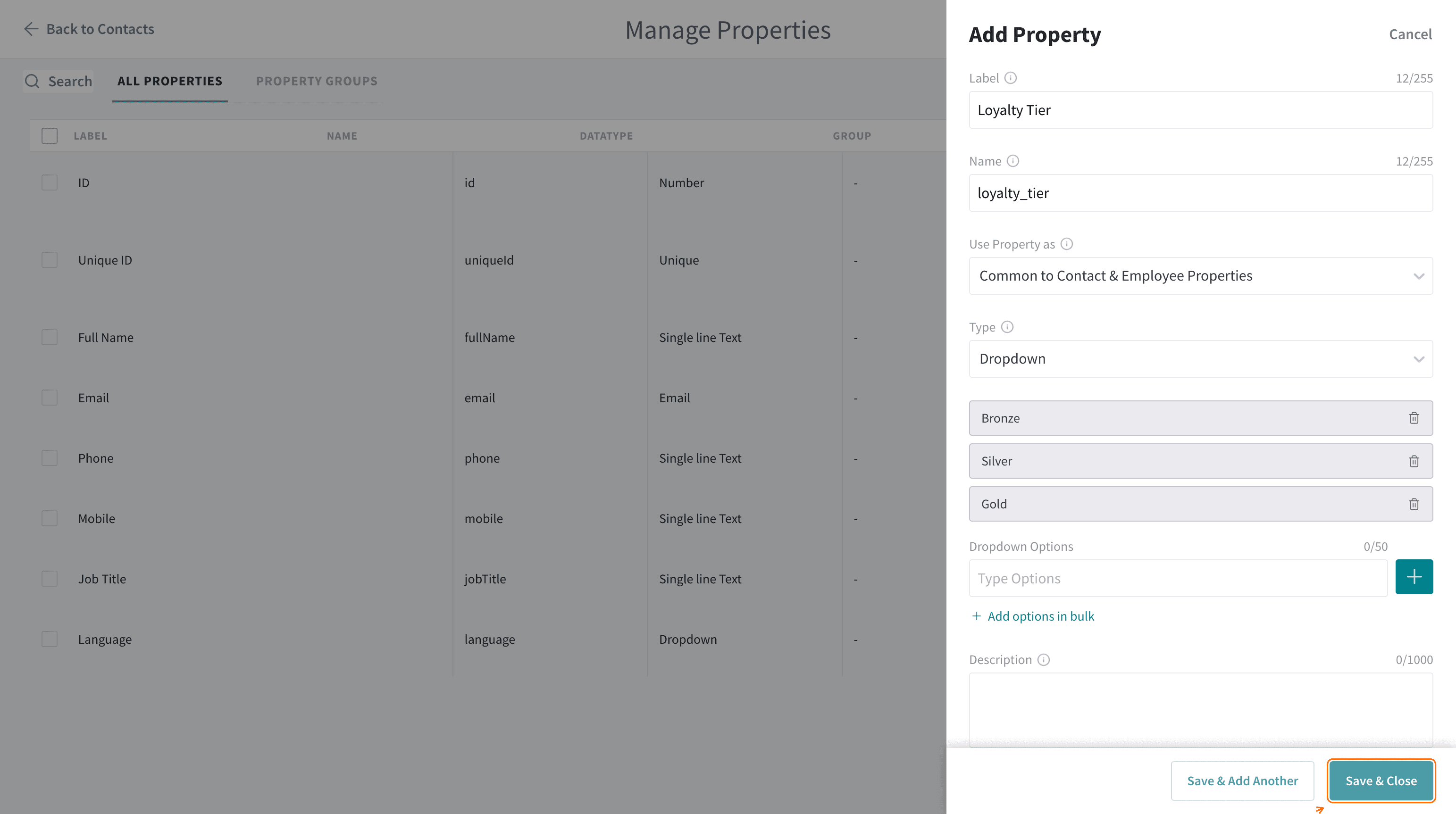
Task: Show info tooltip next to Name
Action: point(1013,161)
